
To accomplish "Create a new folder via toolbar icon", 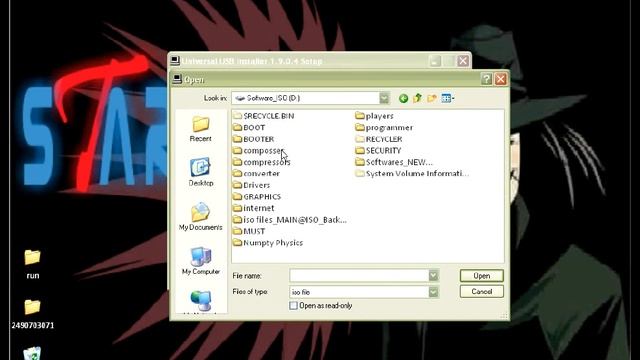I will 431,98.
